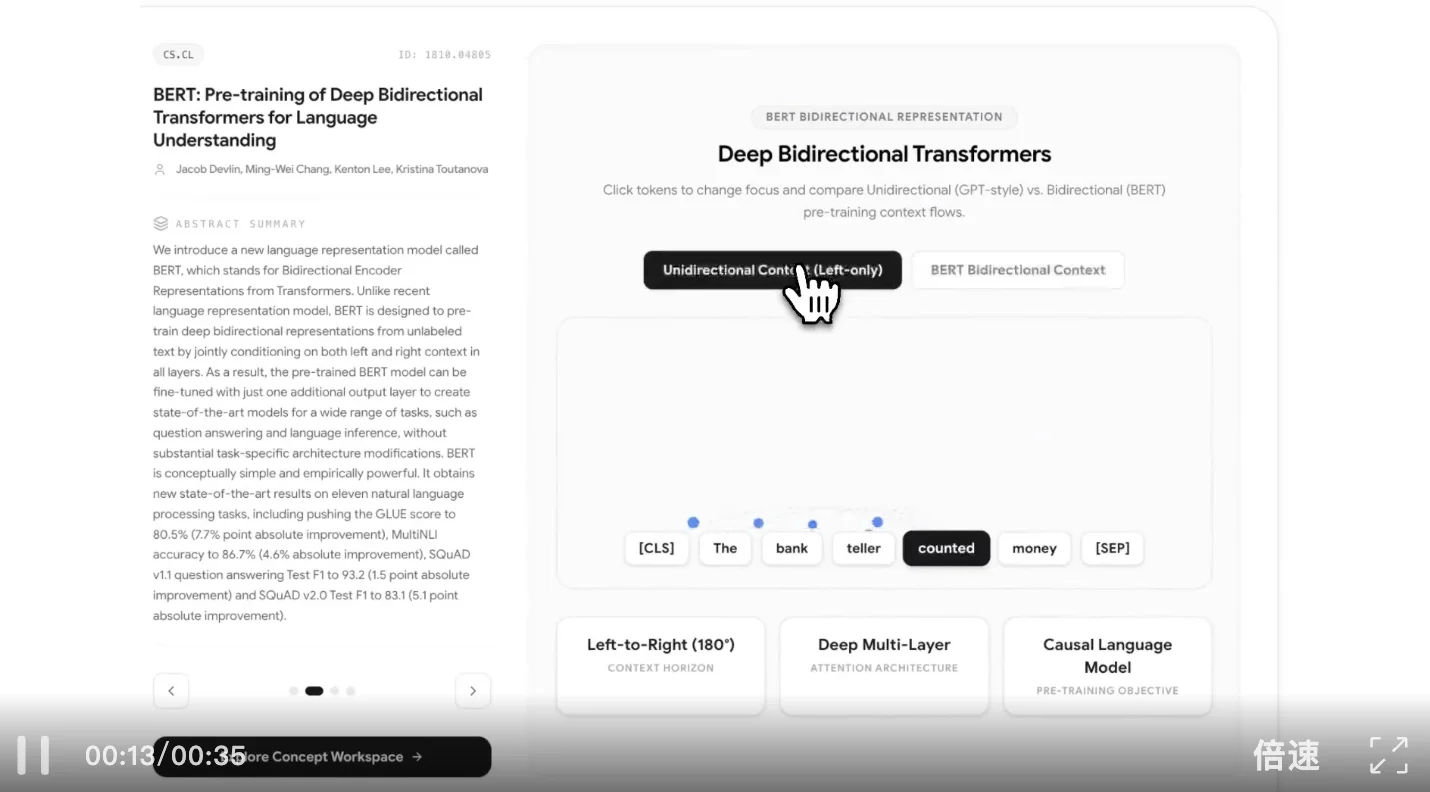Open the Causal Language Model objective card
This screenshot has height=792, width=1430.
point(1107,666)
